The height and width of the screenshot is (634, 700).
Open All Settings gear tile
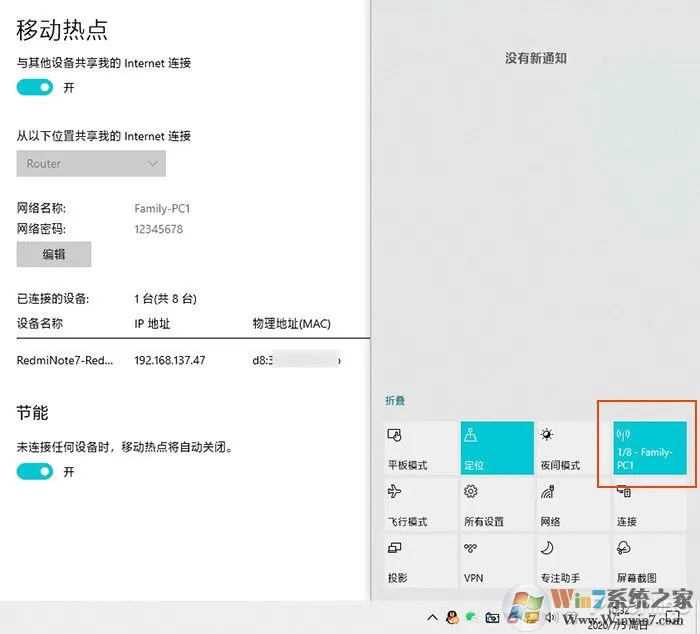coord(497,505)
